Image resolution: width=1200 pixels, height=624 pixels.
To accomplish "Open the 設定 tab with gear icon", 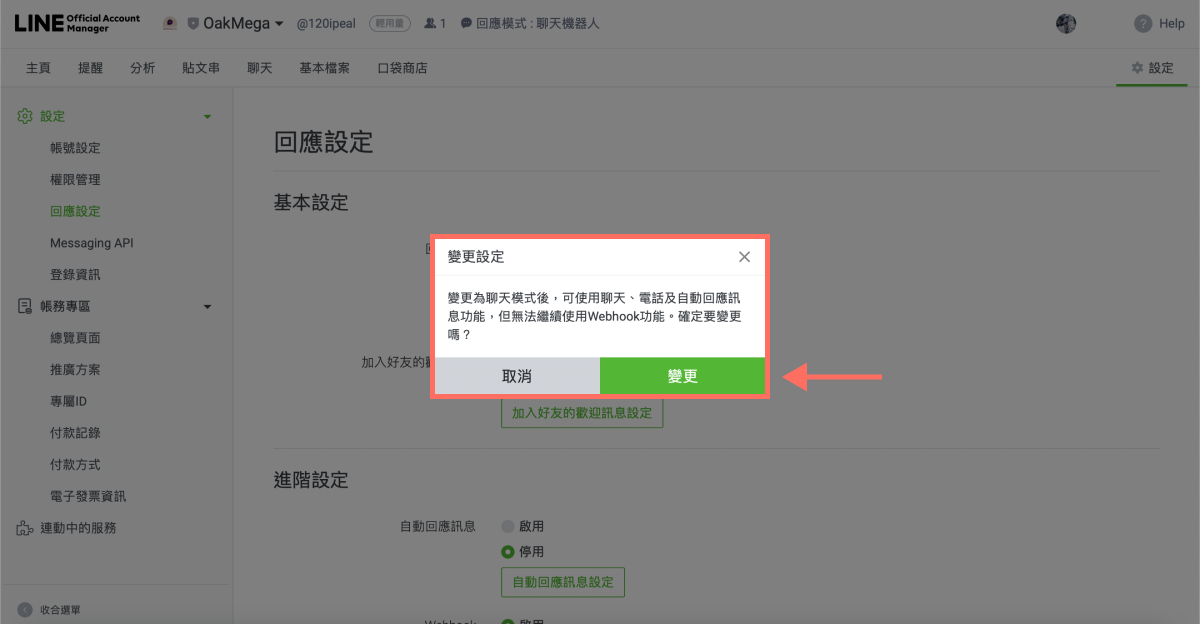I will (x=1152, y=68).
